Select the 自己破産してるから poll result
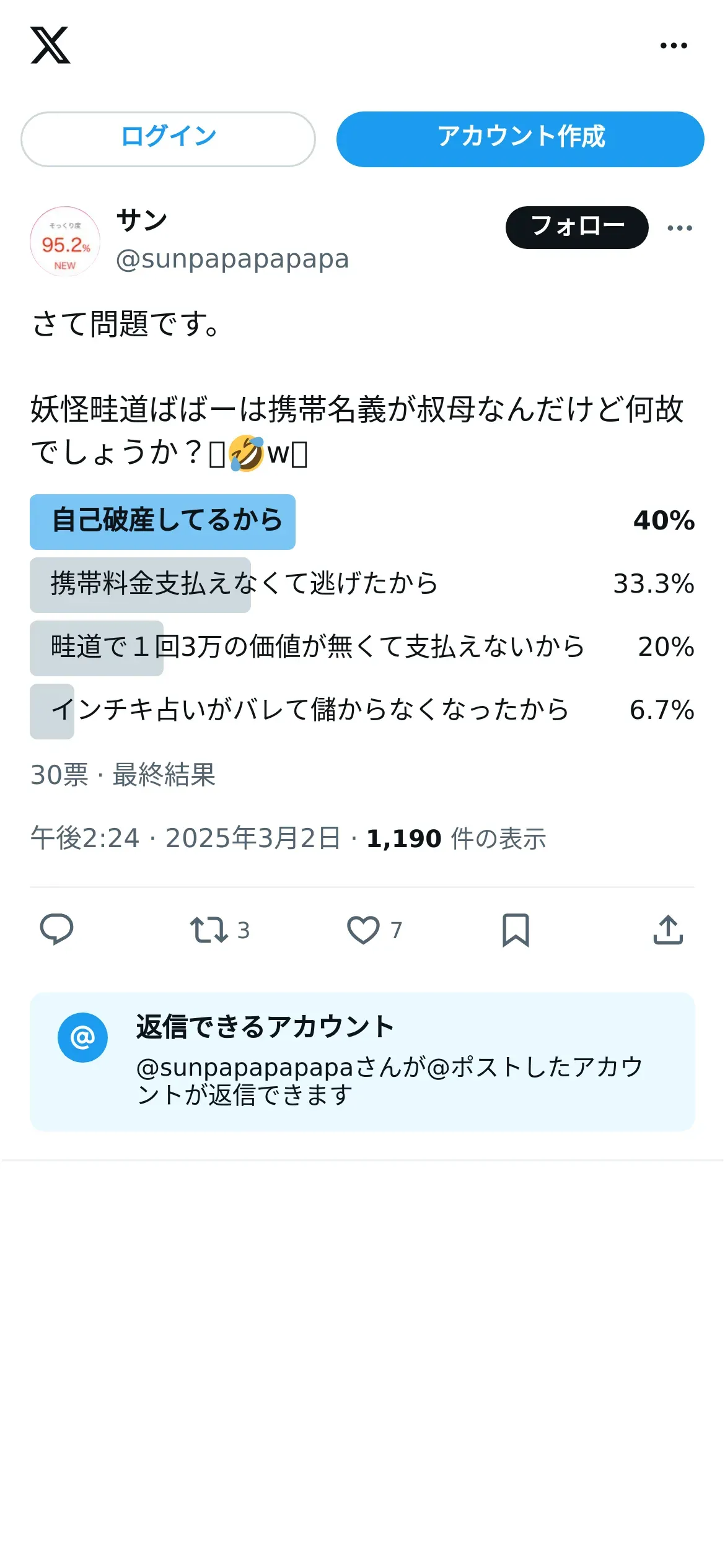Image resolution: width=725 pixels, height=1568 pixels. (x=362, y=521)
